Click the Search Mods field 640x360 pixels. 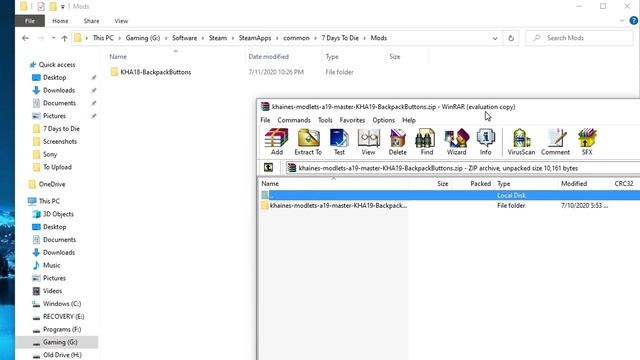580,38
